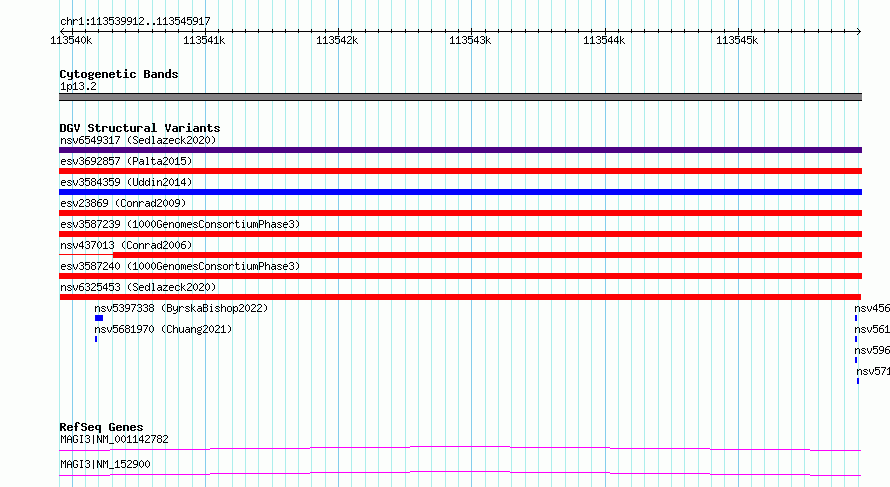Click the esv3584359 (Uddin2014) label

[126, 182]
